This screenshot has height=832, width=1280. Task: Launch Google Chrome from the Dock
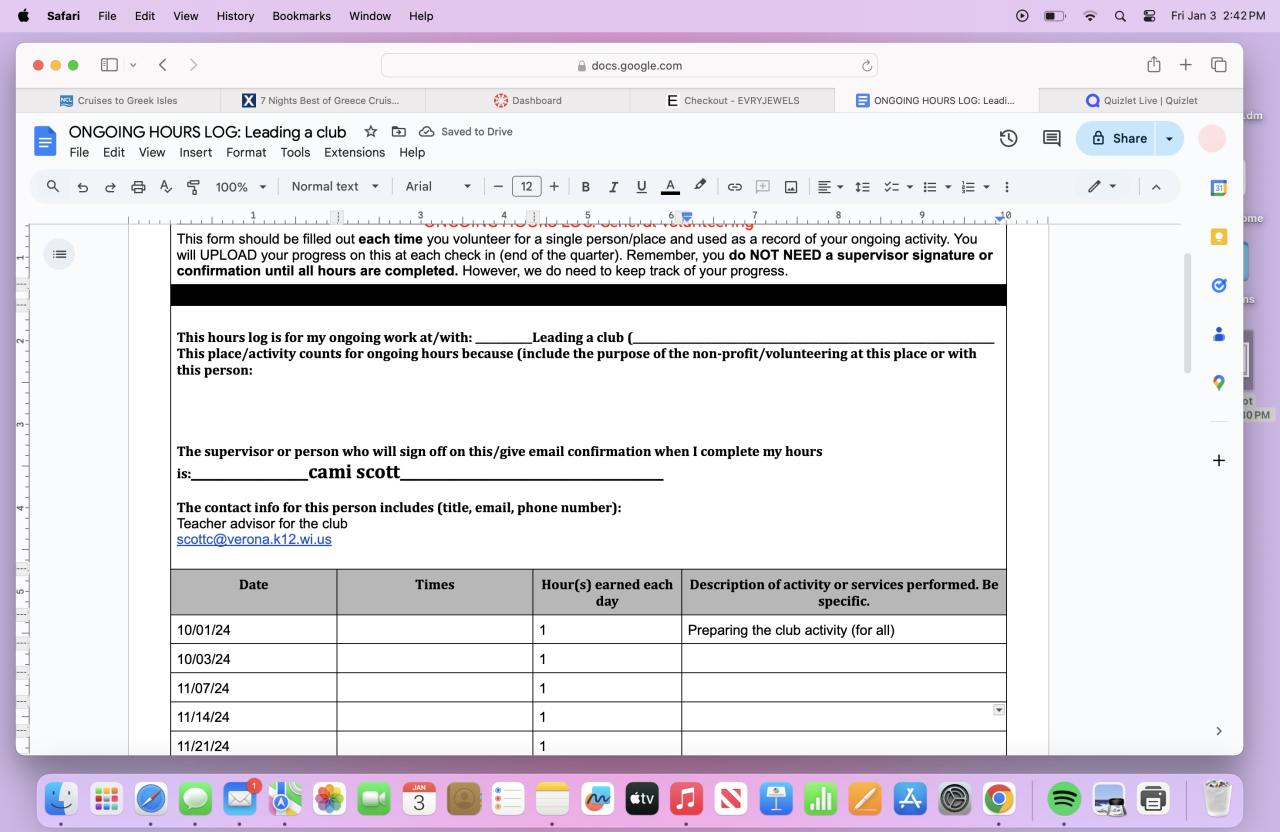(998, 798)
